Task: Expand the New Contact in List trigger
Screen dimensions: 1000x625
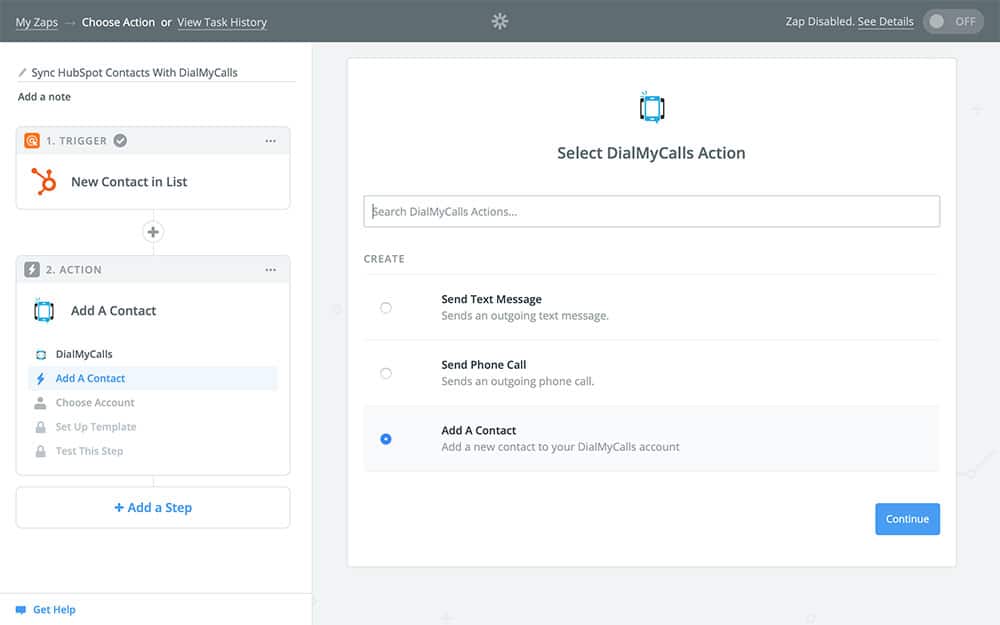Action: pyautogui.click(x=129, y=182)
